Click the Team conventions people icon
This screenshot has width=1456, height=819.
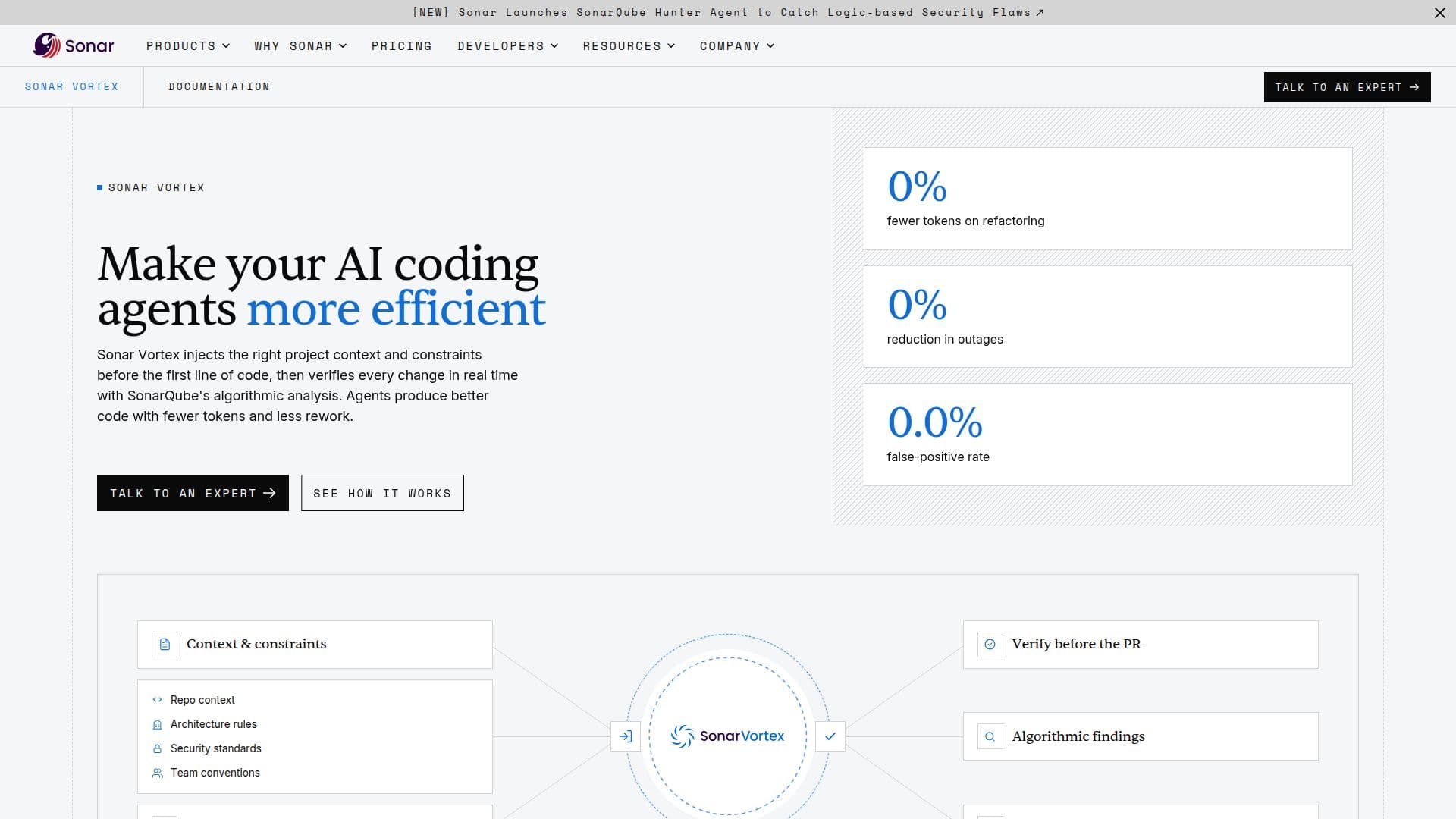tap(157, 773)
